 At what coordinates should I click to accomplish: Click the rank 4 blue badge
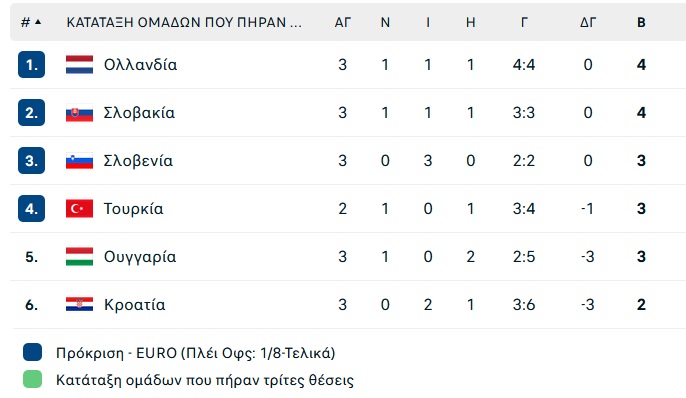pos(32,209)
